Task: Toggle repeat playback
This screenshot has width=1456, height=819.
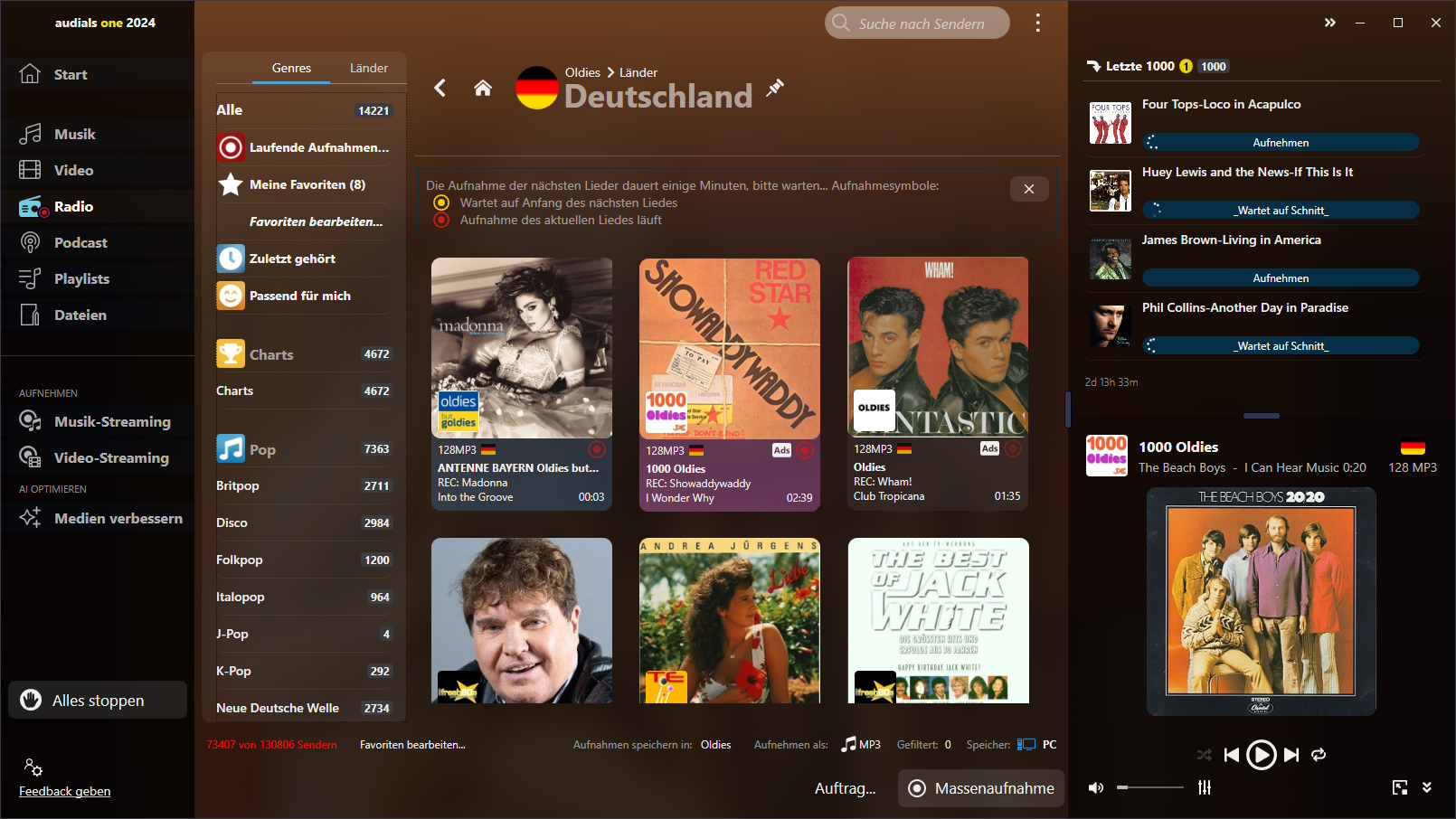Action: (x=1319, y=755)
